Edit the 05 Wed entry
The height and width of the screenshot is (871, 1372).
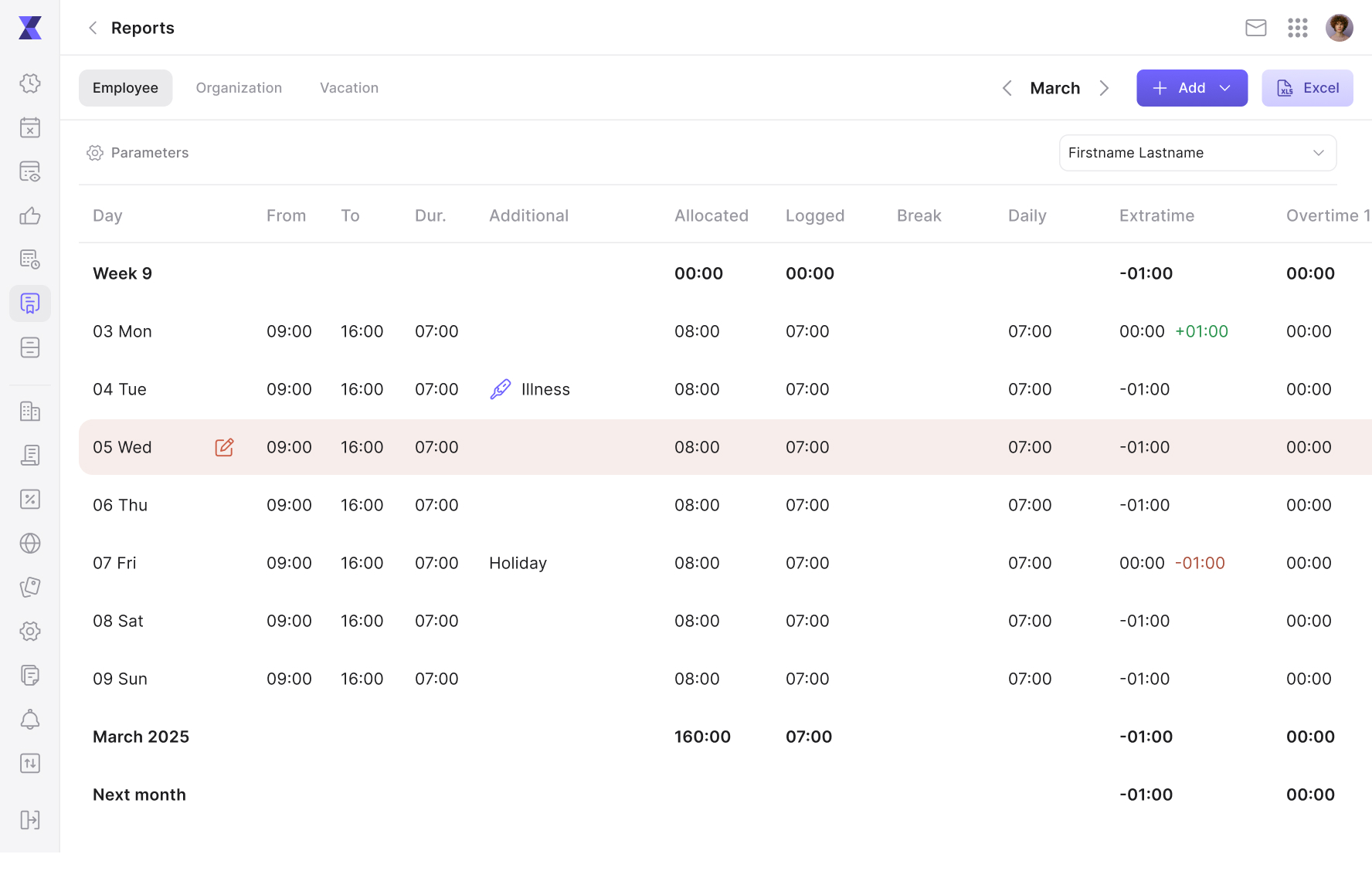coord(224,447)
